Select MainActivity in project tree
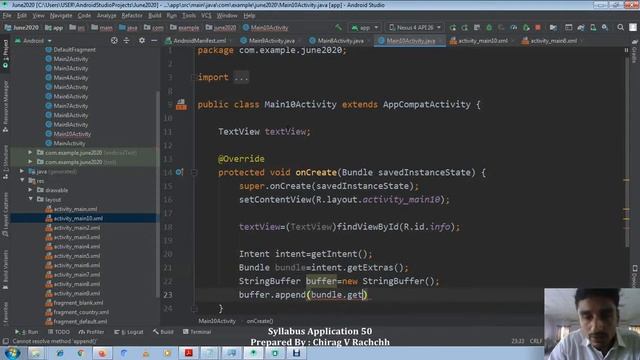This screenshot has height=360, width=640. [x=69, y=143]
